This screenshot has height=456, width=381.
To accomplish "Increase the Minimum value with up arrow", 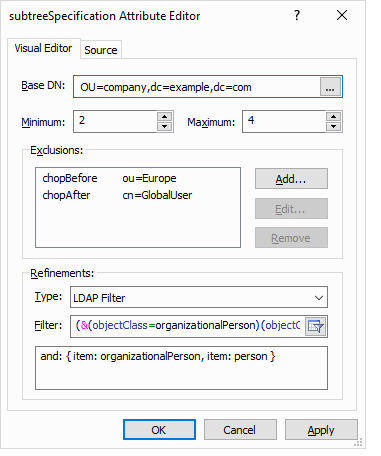I will 164,117.
